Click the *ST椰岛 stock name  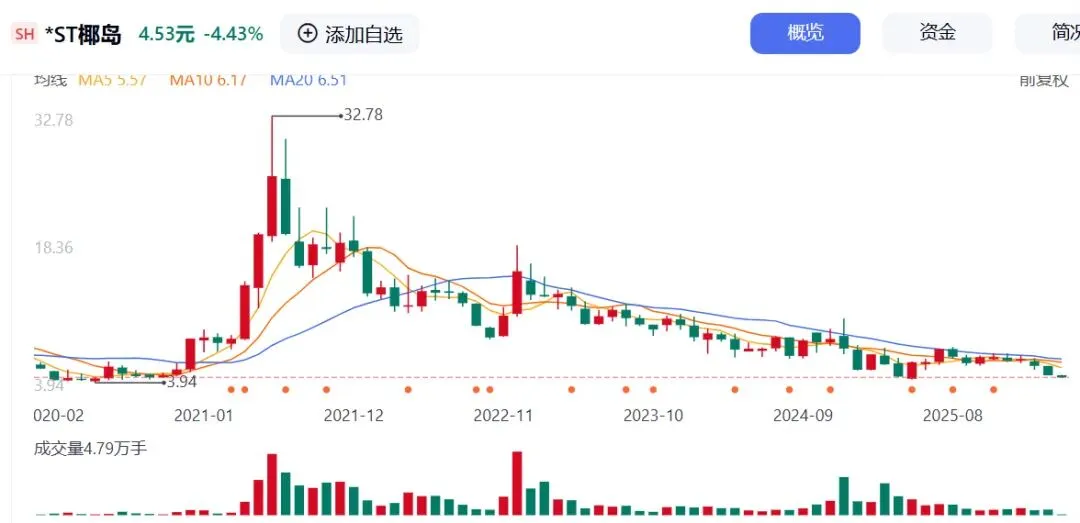tap(83, 34)
